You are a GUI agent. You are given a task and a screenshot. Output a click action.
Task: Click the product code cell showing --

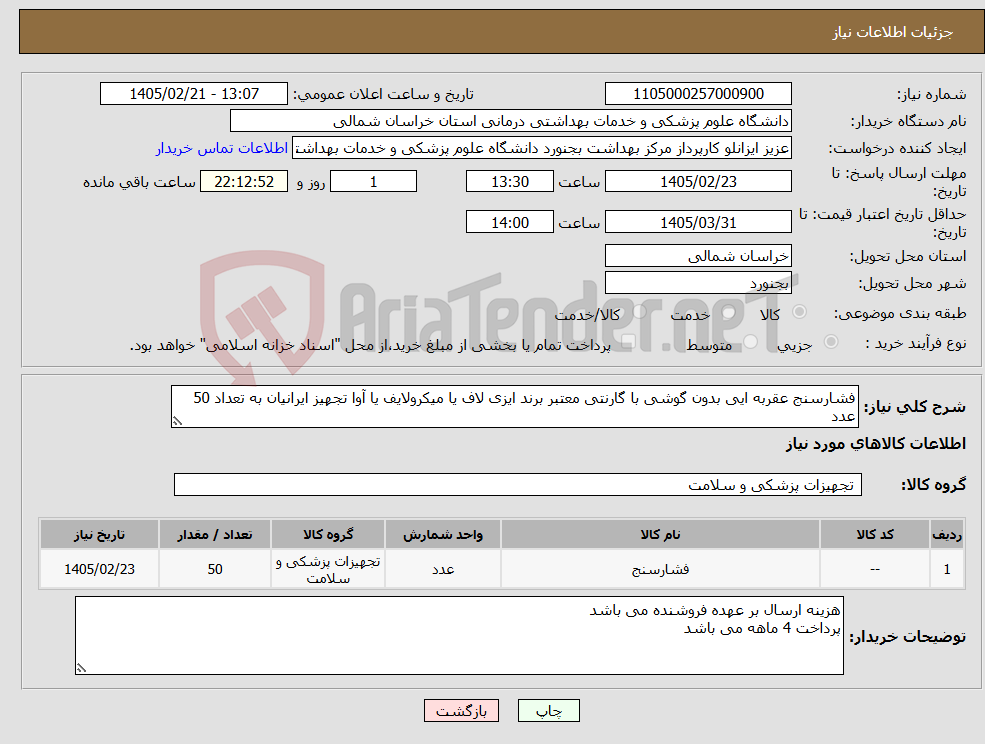pyautogui.click(x=874, y=569)
